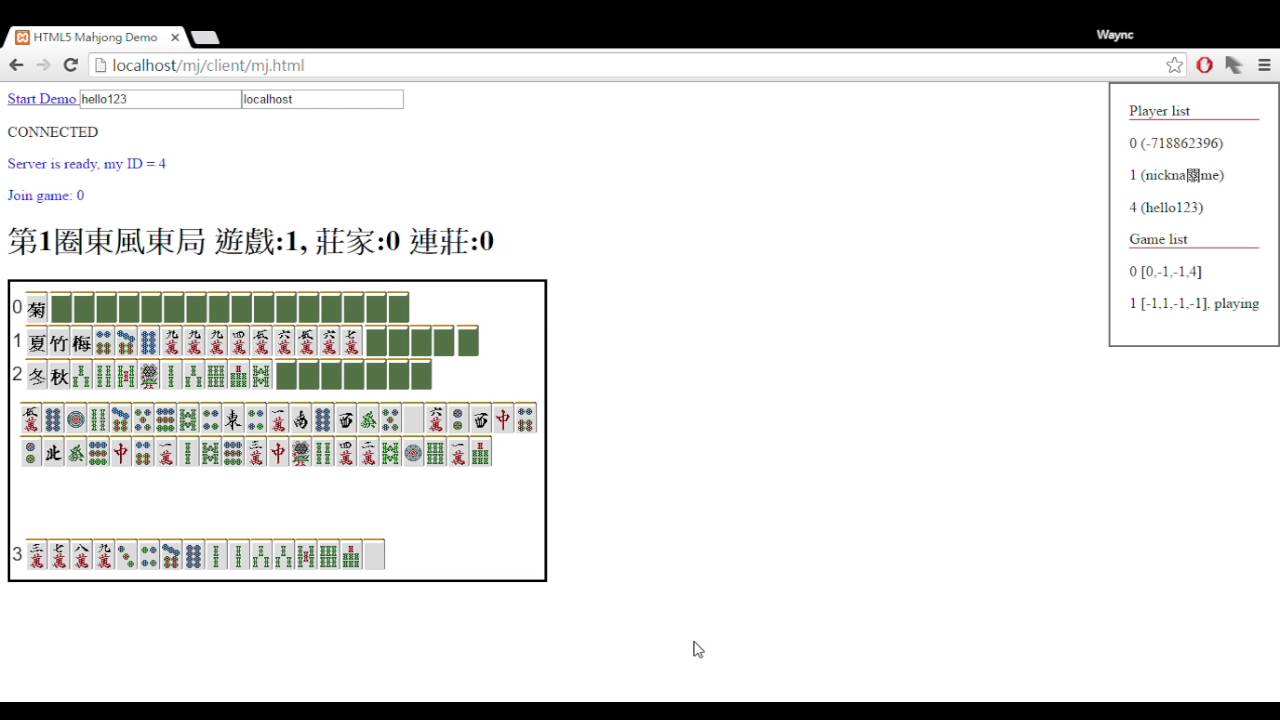Pick the three-dot tile in player 3's hand

click(x=127, y=554)
